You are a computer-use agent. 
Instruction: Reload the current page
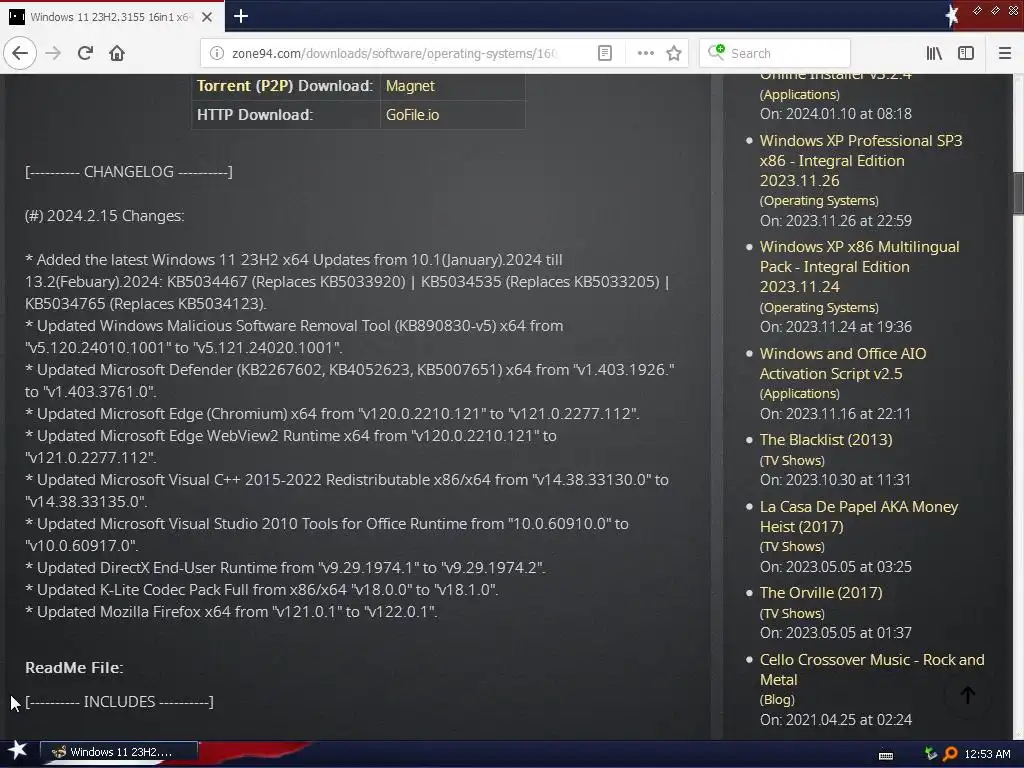tap(85, 53)
